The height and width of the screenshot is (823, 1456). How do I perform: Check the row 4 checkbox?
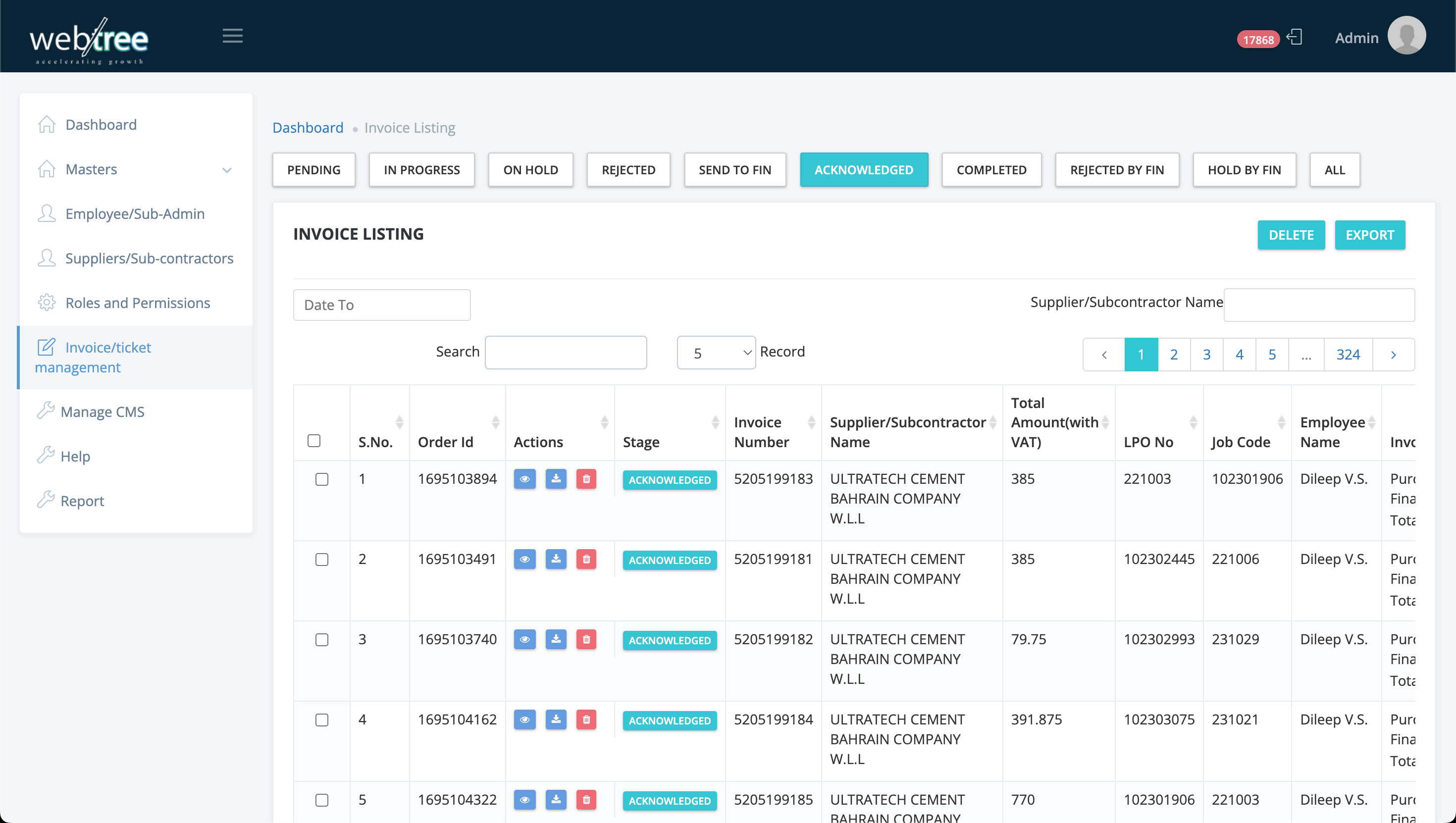(x=321, y=720)
